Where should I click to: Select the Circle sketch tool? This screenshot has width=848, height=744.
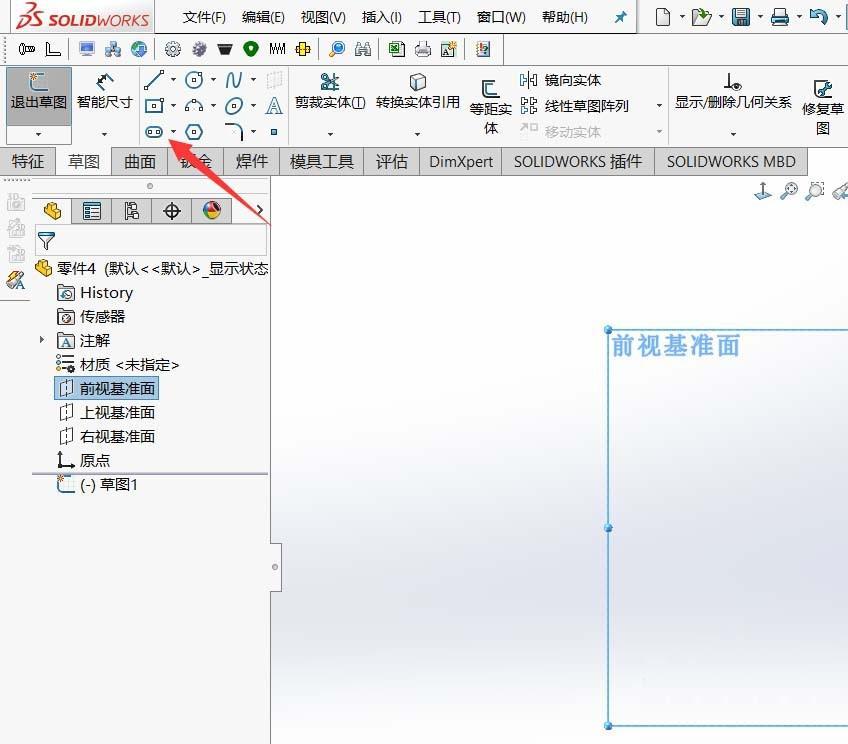(x=193, y=80)
